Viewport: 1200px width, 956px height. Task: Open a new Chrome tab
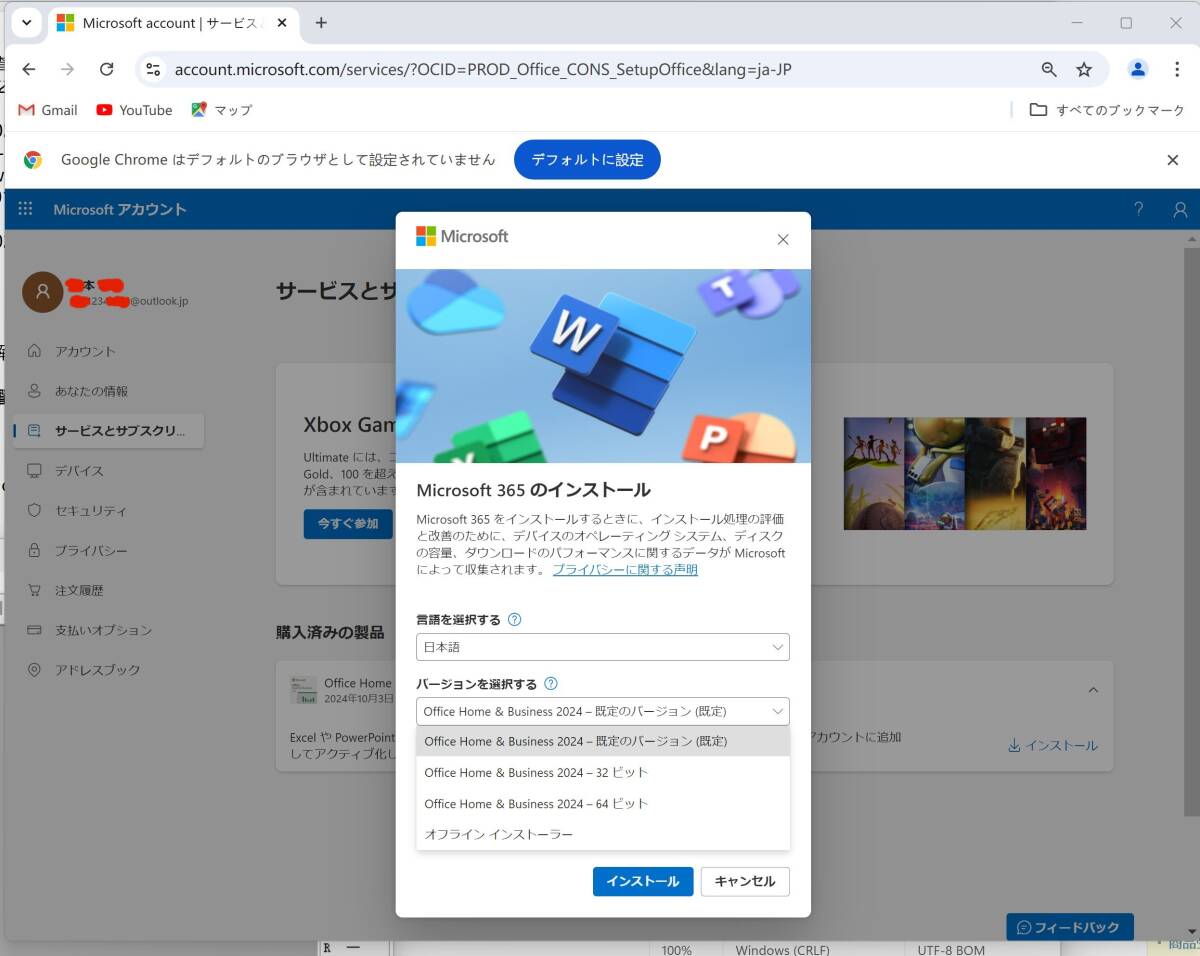321,23
